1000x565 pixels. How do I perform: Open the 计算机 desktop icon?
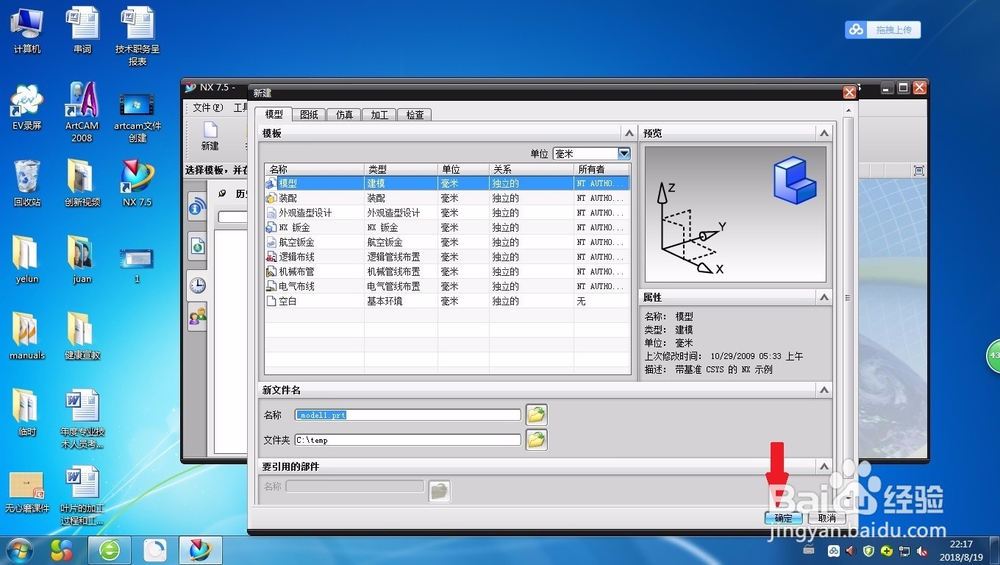(x=27, y=29)
